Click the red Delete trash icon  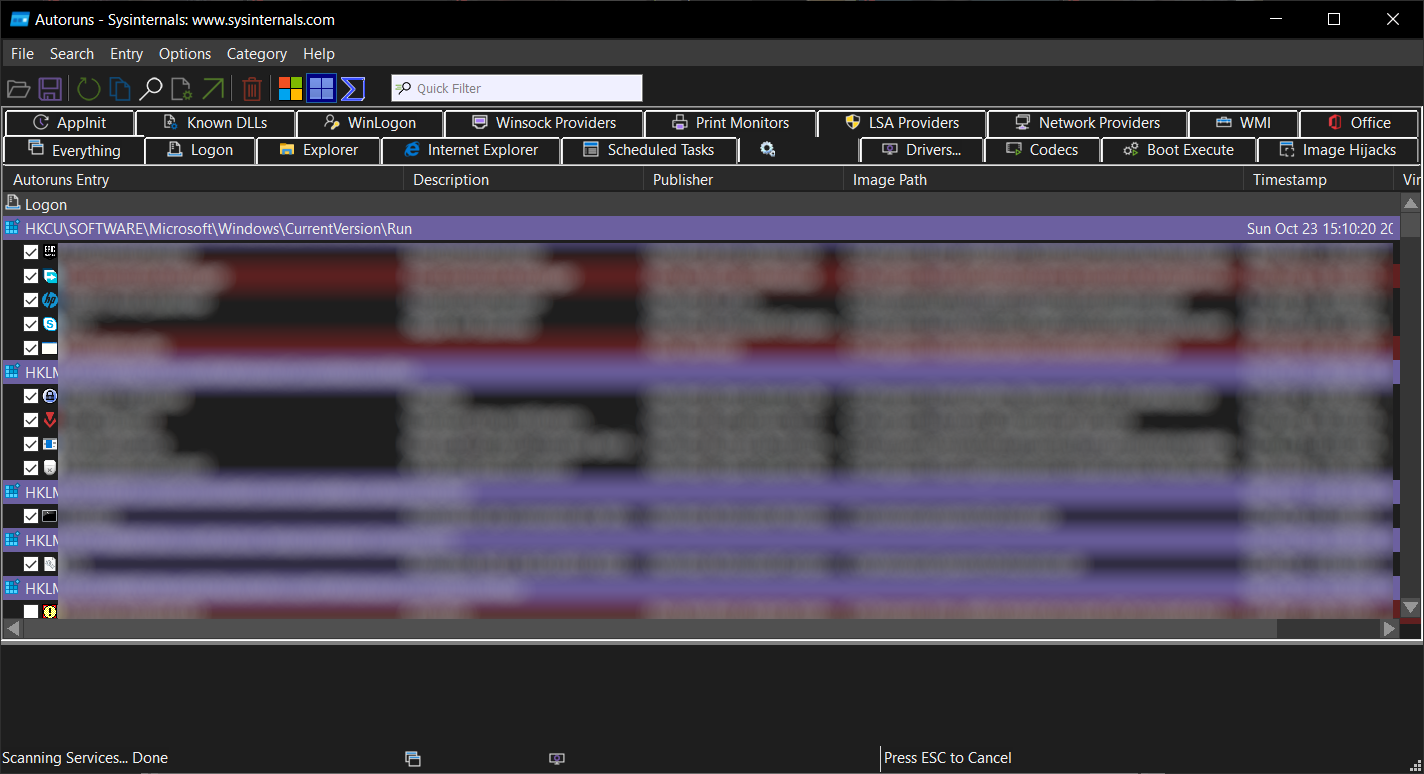click(x=252, y=89)
